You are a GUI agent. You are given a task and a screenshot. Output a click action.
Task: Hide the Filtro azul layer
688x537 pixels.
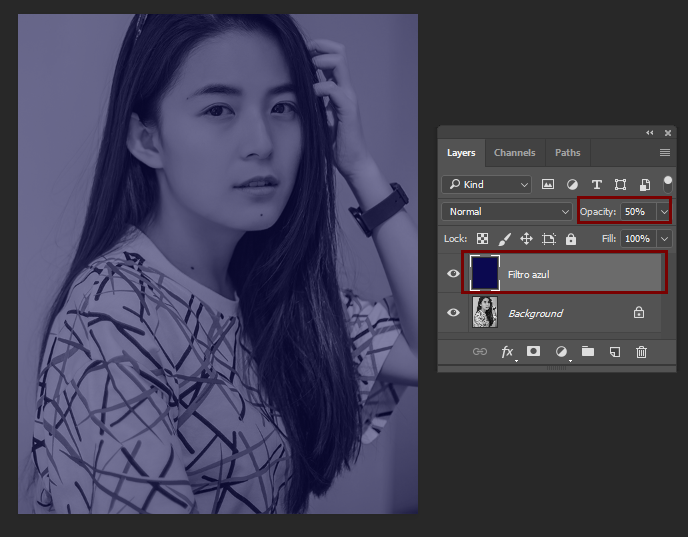(x=453, y=273)
